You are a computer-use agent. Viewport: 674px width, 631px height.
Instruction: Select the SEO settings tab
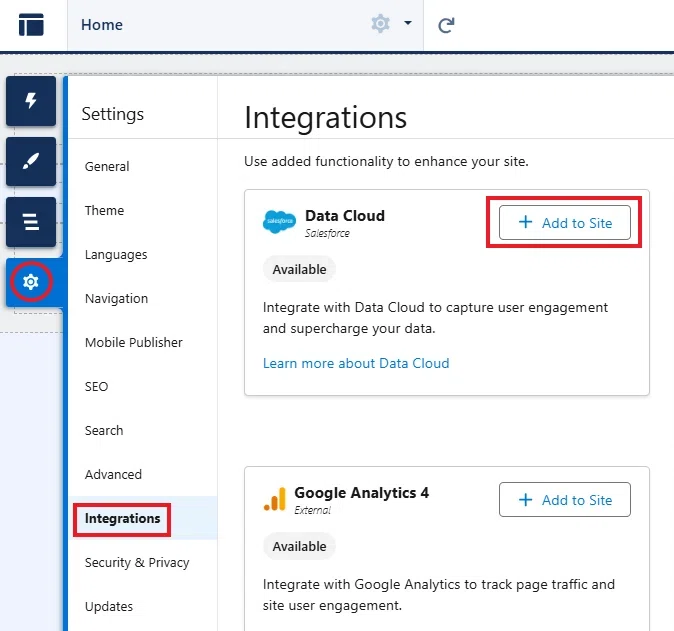click(96, 386)
